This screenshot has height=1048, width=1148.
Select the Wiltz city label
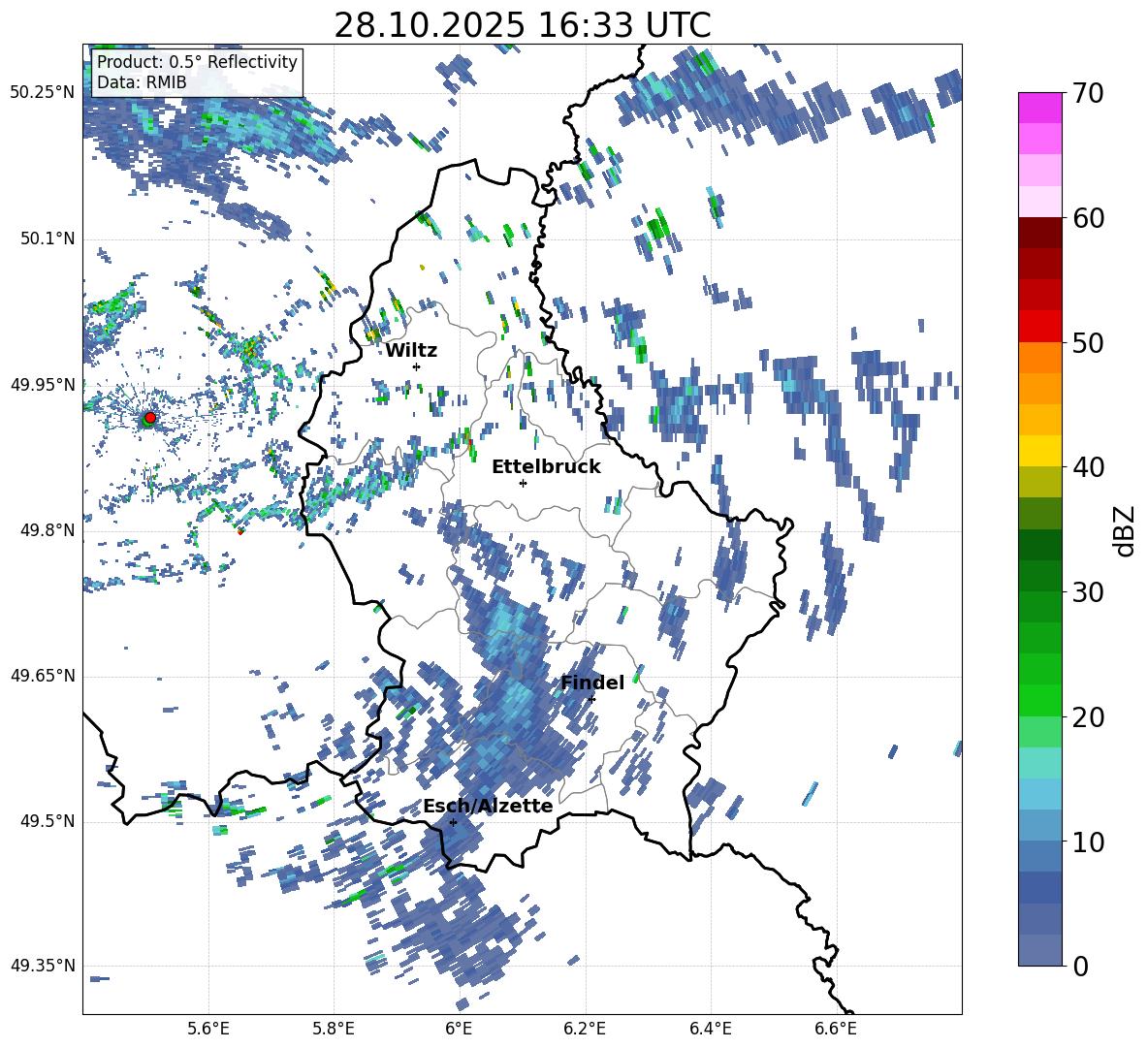(x=411, y=350)
